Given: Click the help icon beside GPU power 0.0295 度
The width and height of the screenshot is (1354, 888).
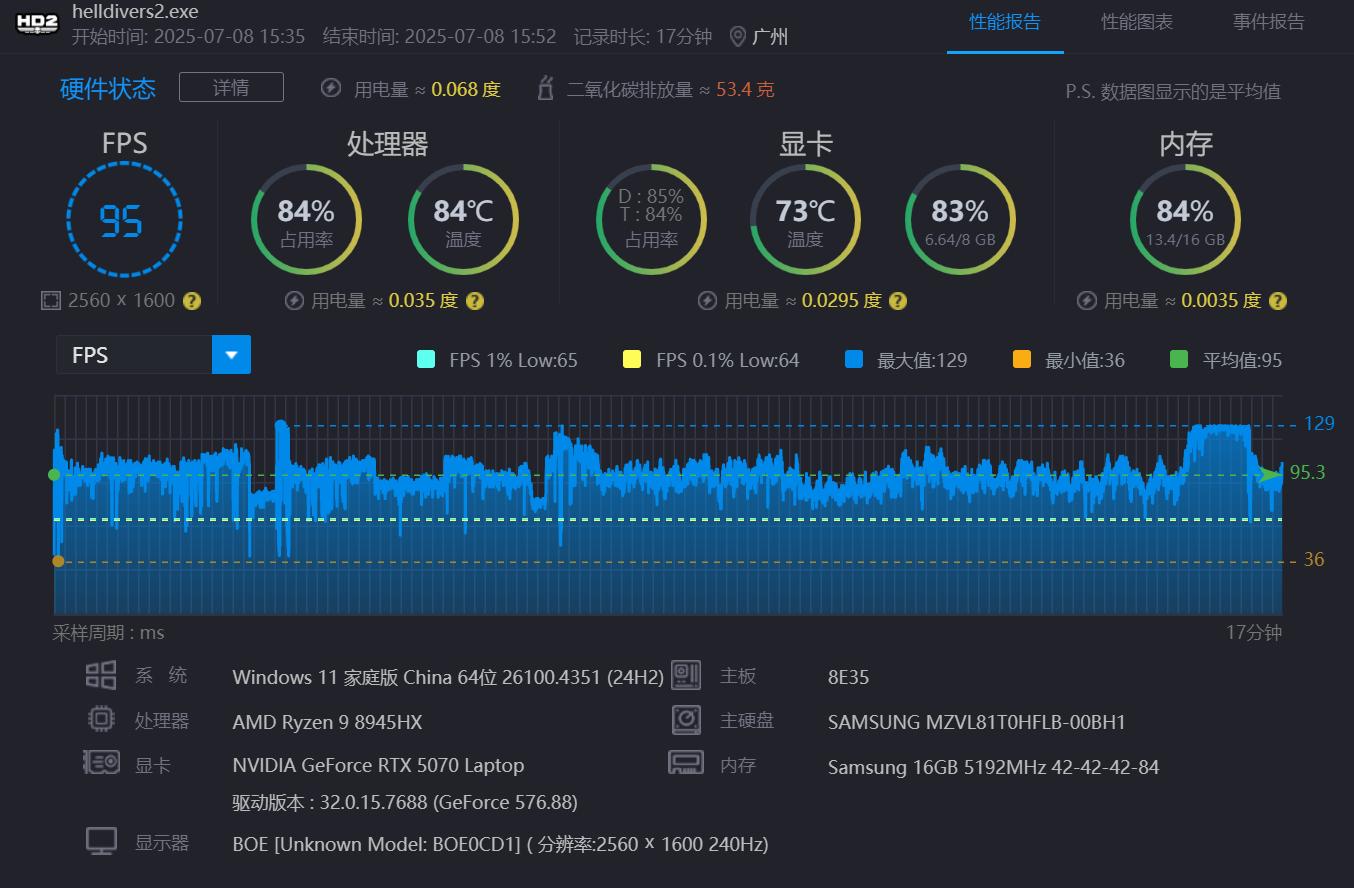Looking at the screenshot, I should (898, 301).
